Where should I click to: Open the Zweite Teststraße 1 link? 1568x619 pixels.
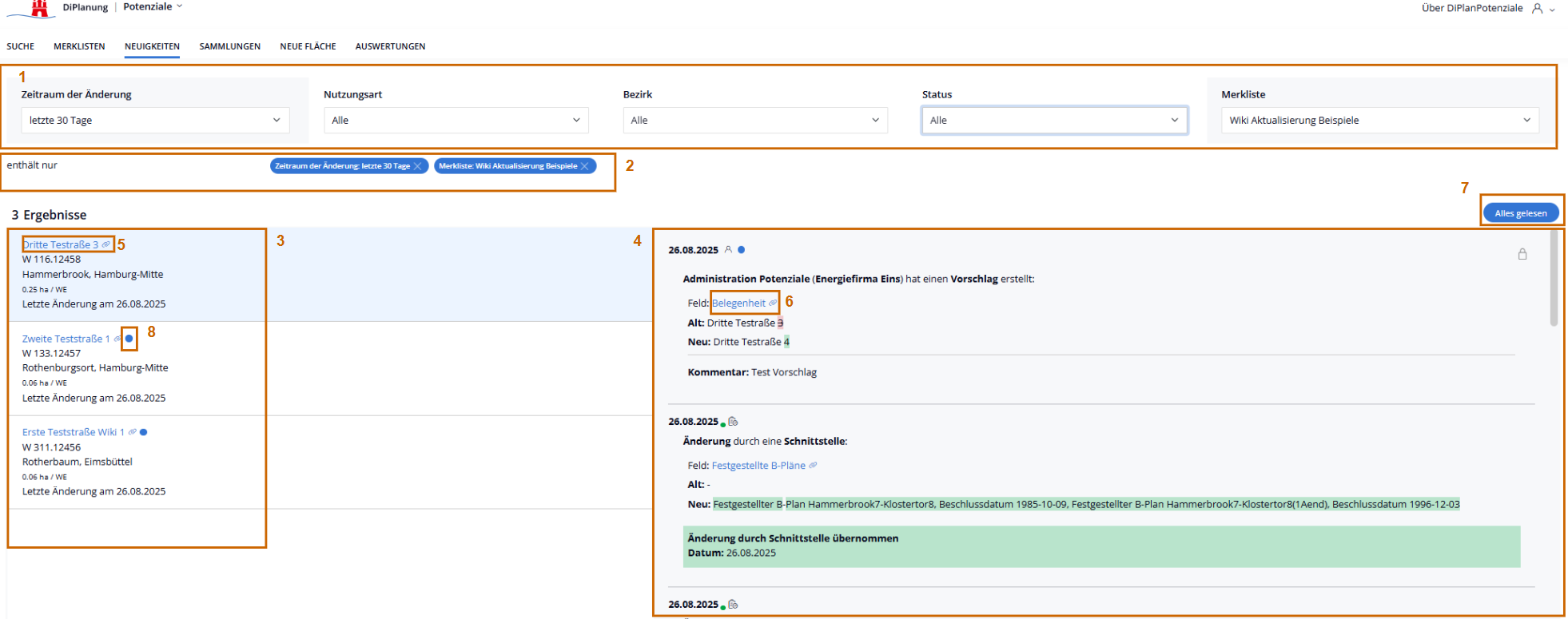click(x=66, y=339)
